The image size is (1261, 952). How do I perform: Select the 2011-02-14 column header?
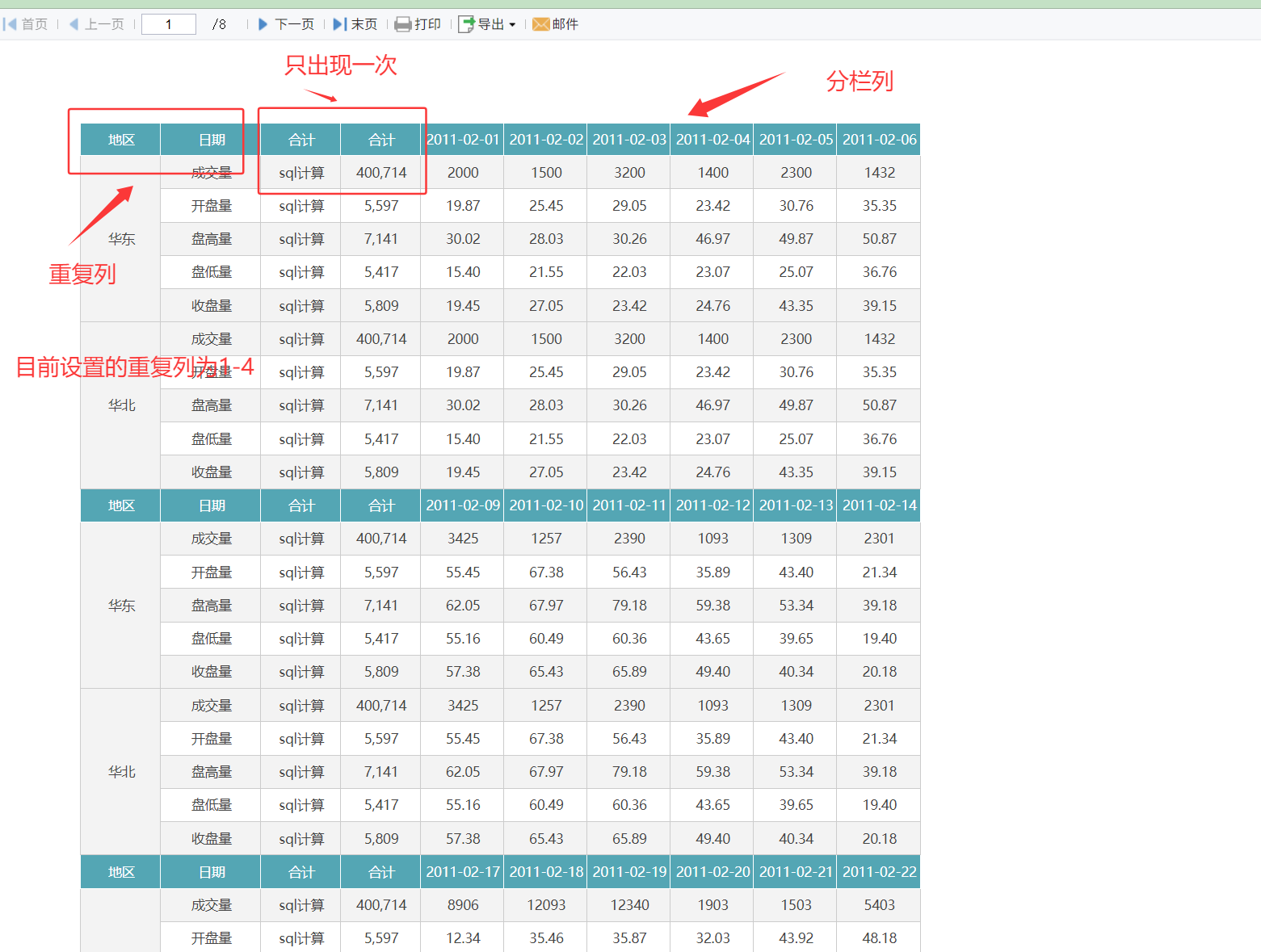pyautogui.click(x=879, y=505)
